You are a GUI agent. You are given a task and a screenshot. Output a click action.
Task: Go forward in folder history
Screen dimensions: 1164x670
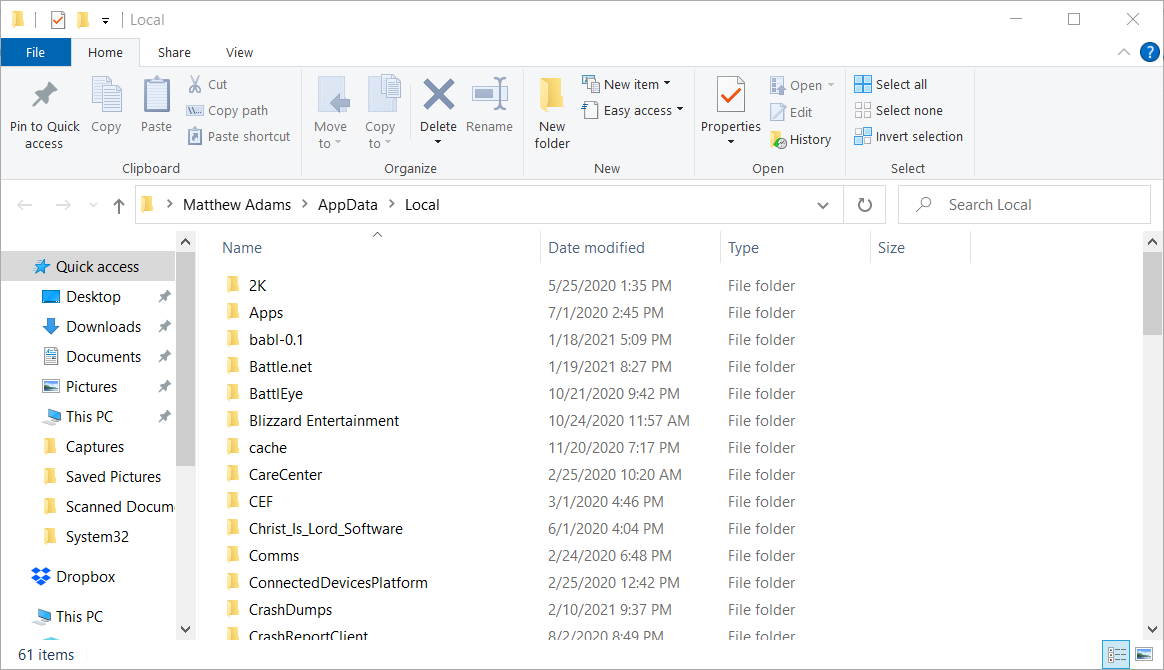pyautogui.click(x=63, y=205)
